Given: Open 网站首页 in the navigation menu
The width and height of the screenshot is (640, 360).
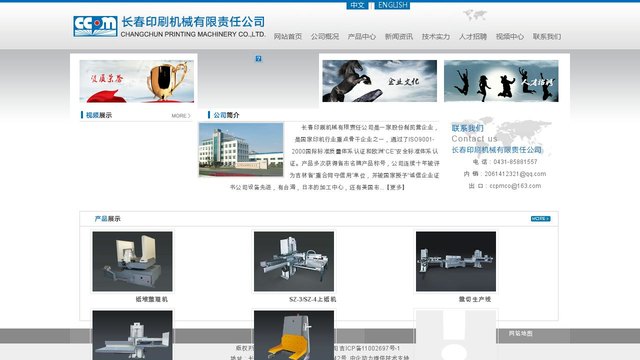Looking at the screenshot, I should [288, 36].
